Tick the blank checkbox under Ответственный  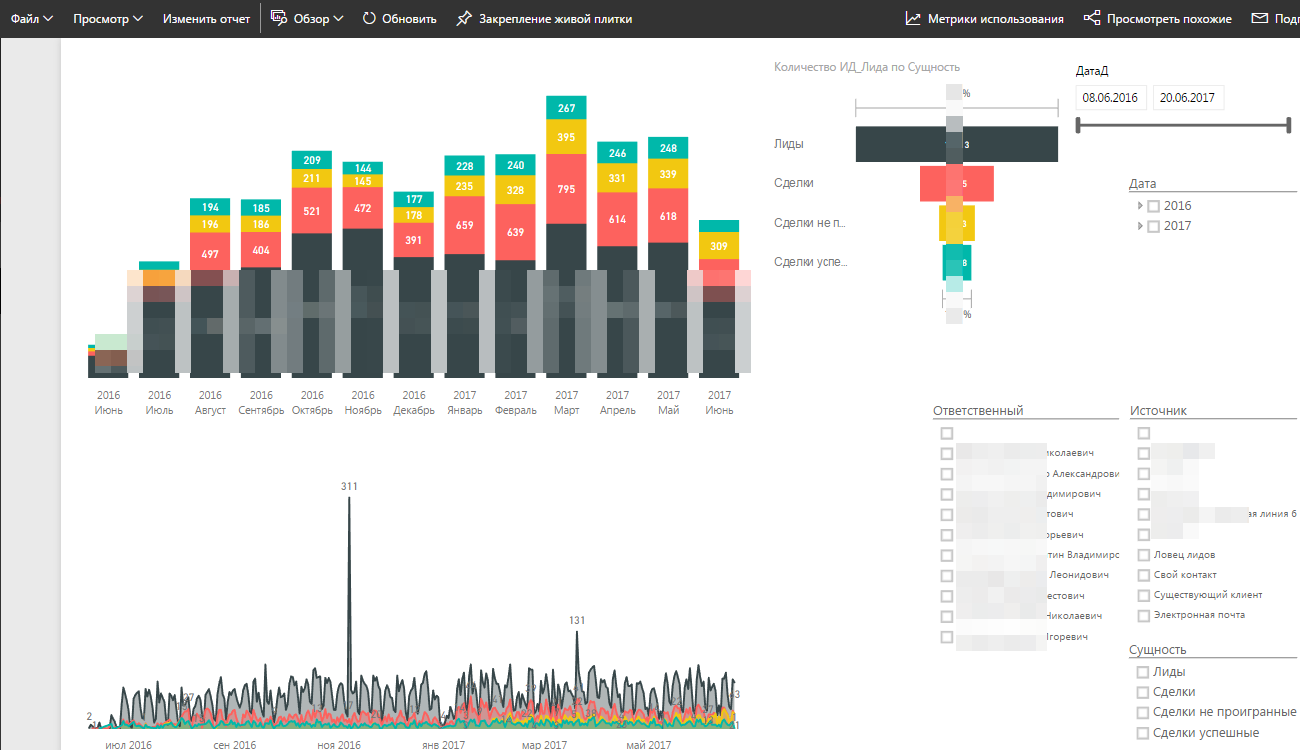(x=947, y=433)
